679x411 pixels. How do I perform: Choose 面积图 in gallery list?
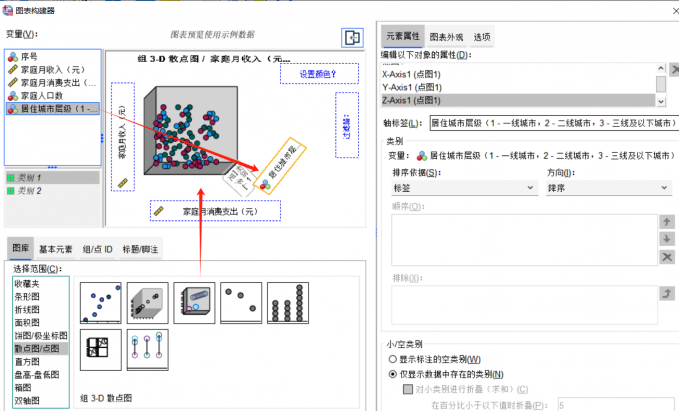pyautogui.click(x=41, y=323)
